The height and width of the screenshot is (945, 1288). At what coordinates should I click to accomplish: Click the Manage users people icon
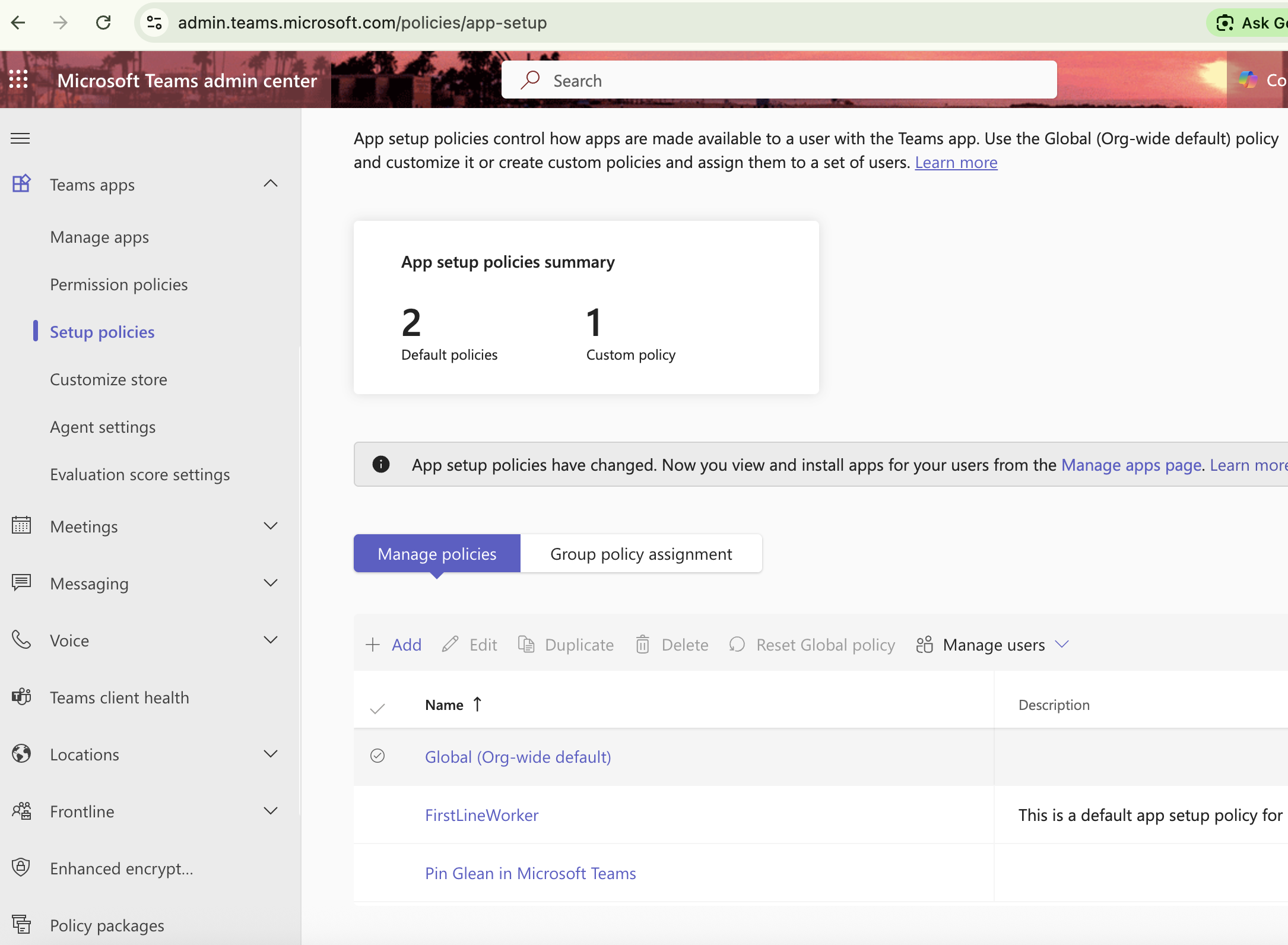click(x=924, y=645)
